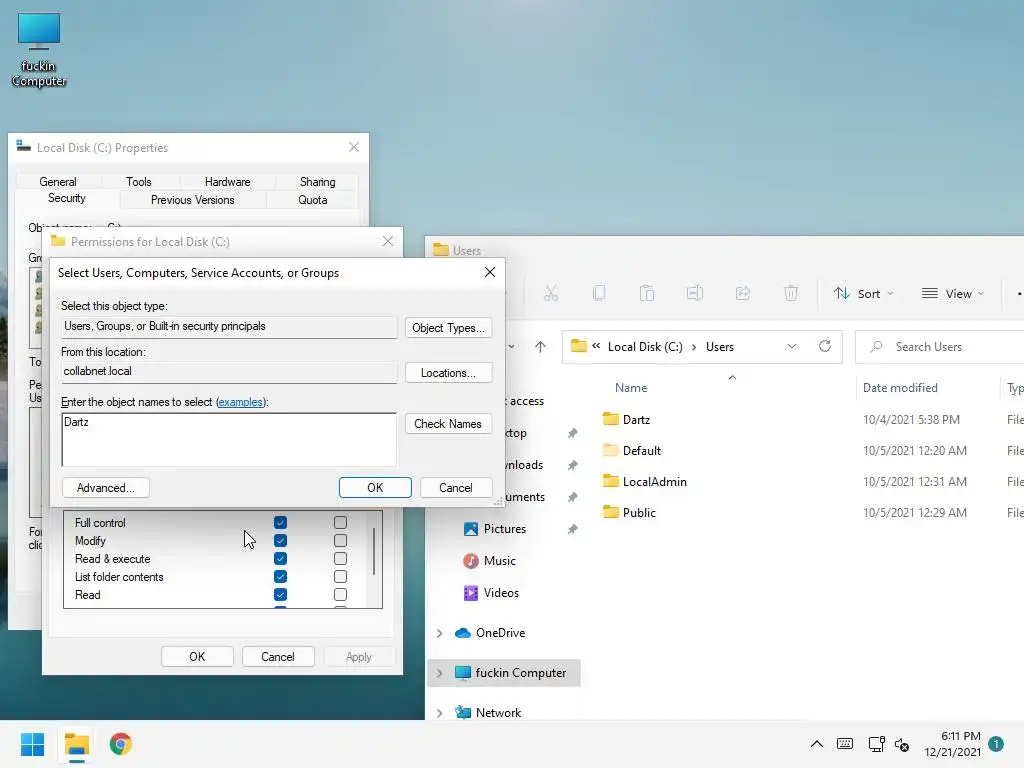Open Pictures in the navigation pane
Screen dimensions: 1024x768
click(494, 529)
